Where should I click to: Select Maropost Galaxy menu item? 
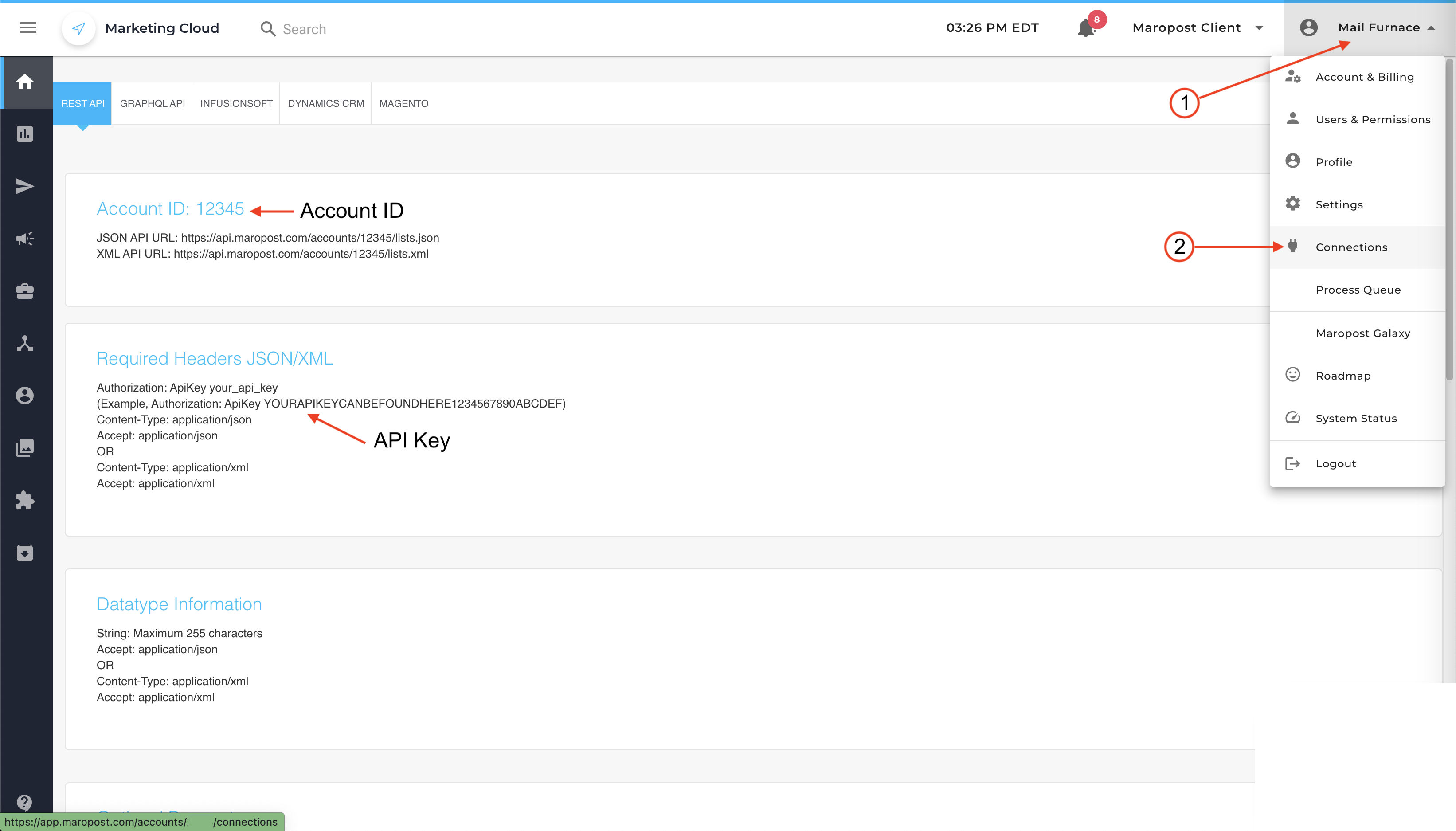pyautogui.click(x=1357, y=333)
